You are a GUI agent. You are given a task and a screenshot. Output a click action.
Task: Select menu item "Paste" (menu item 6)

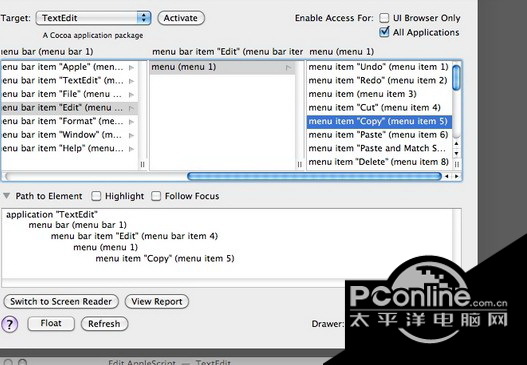(x=379, y=135)
